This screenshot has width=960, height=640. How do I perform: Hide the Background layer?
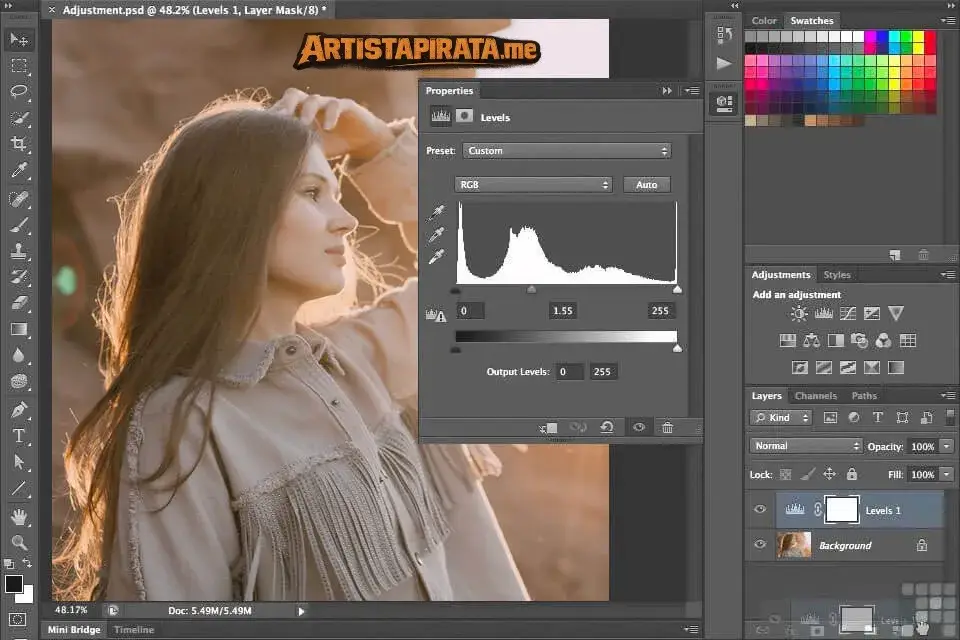coord(760,545)
